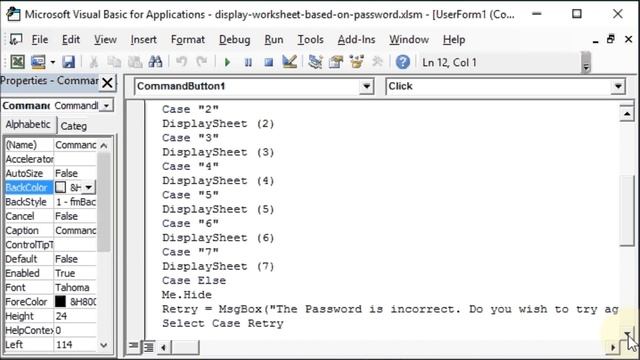Screen dimensions: 640x360
Task: Switch to the Alphabetic properties tab
Action: pos(28,124)
